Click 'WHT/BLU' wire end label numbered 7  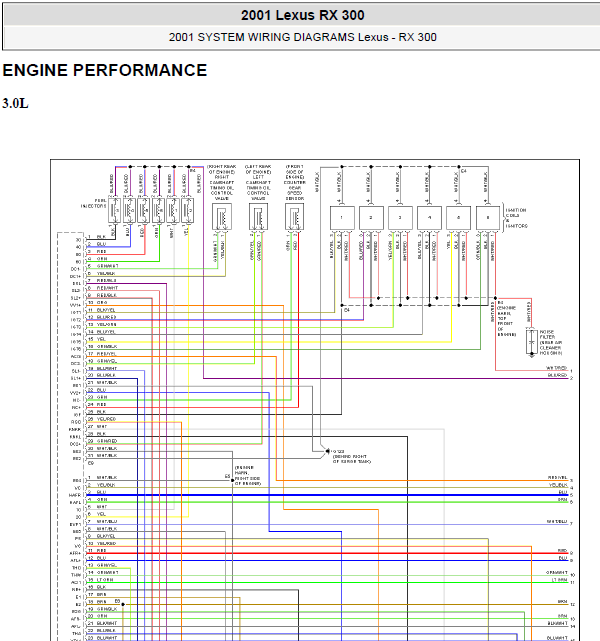(557, 521)
